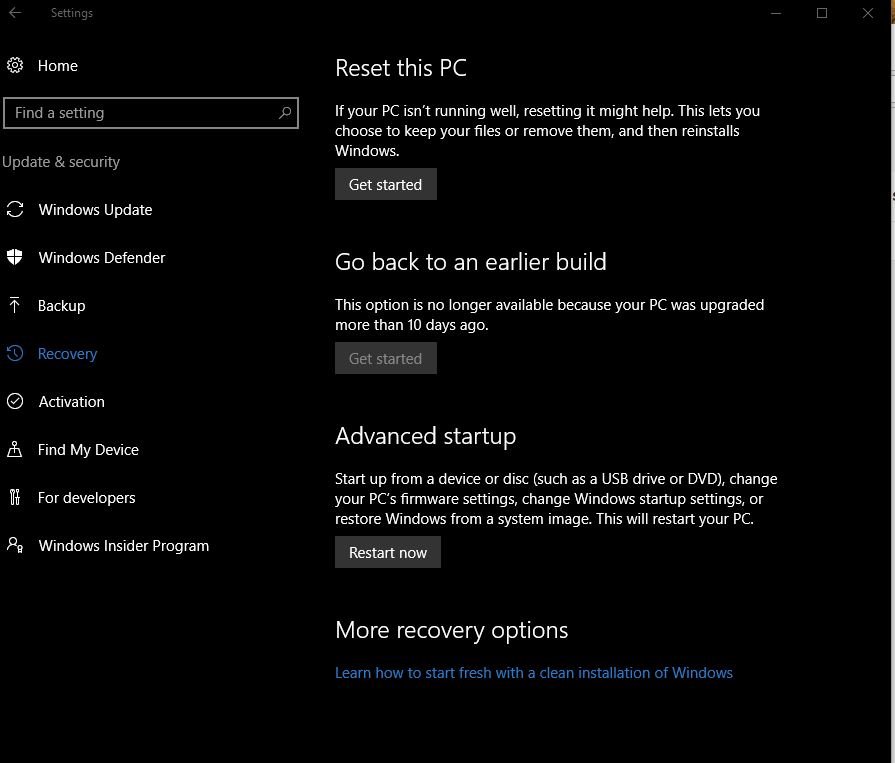Viewport: 895px width, 763px height.
Task: Maximize the Settings window
Action: pos(822,13)
